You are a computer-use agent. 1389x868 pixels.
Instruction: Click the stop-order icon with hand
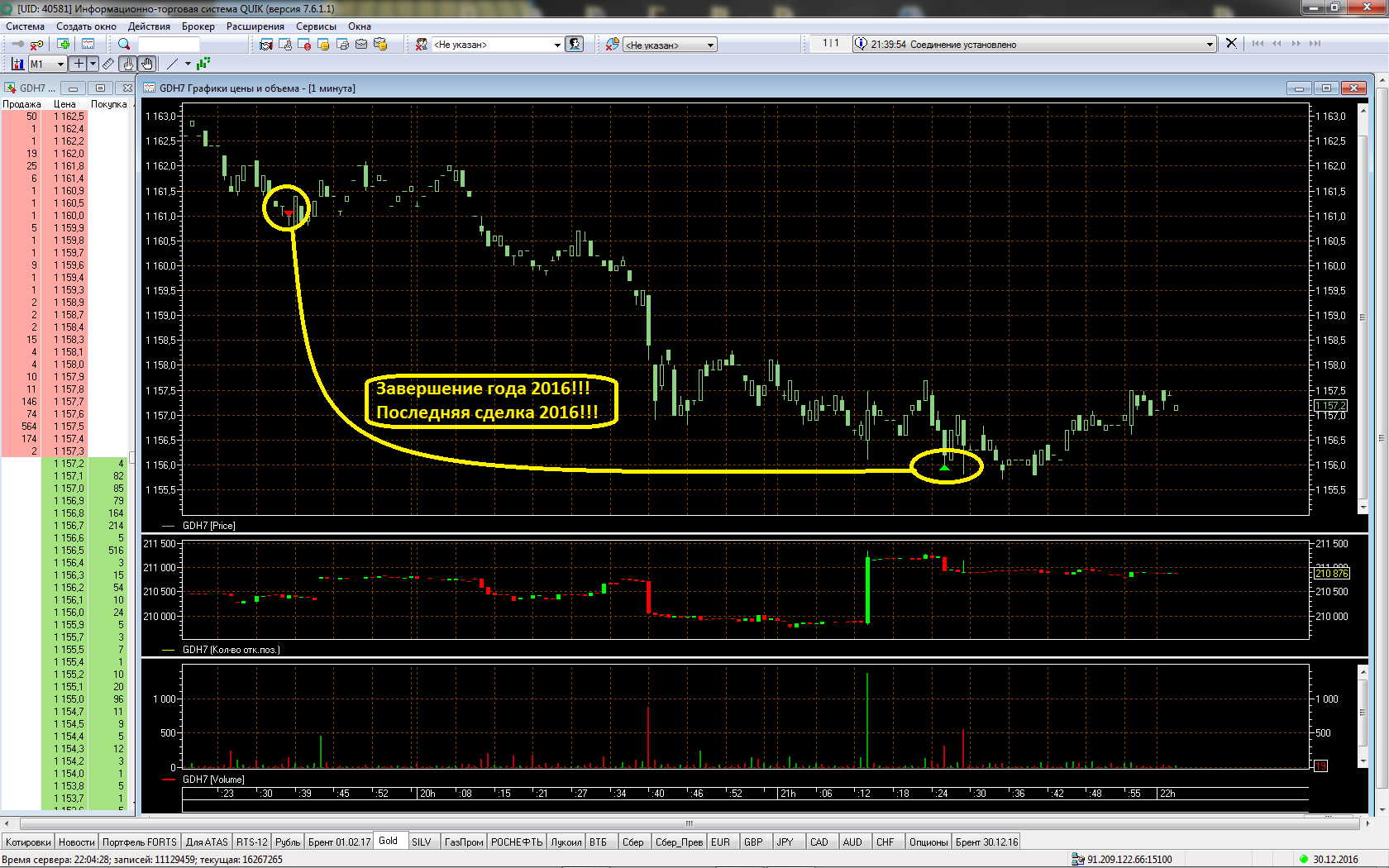click(x=285, y=44)
